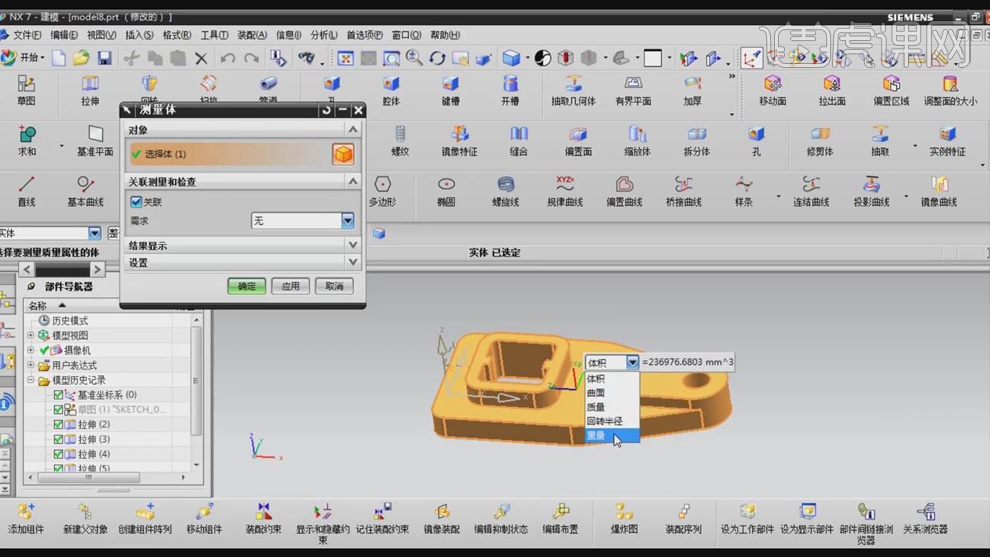Select the 拉伸 extrude tool
Image resolution: width=990 pixels, height=557 pixels.
[x=90, y=90]
